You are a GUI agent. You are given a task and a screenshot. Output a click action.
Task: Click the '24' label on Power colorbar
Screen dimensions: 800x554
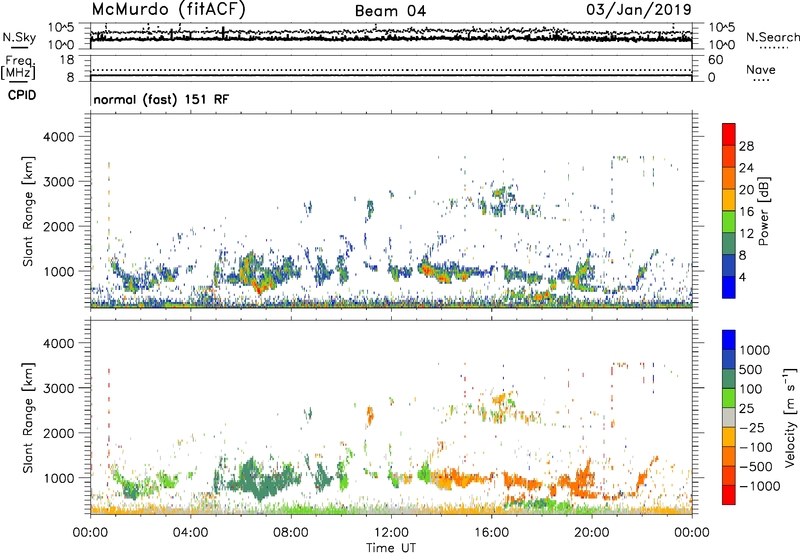(x=746, y=168)
